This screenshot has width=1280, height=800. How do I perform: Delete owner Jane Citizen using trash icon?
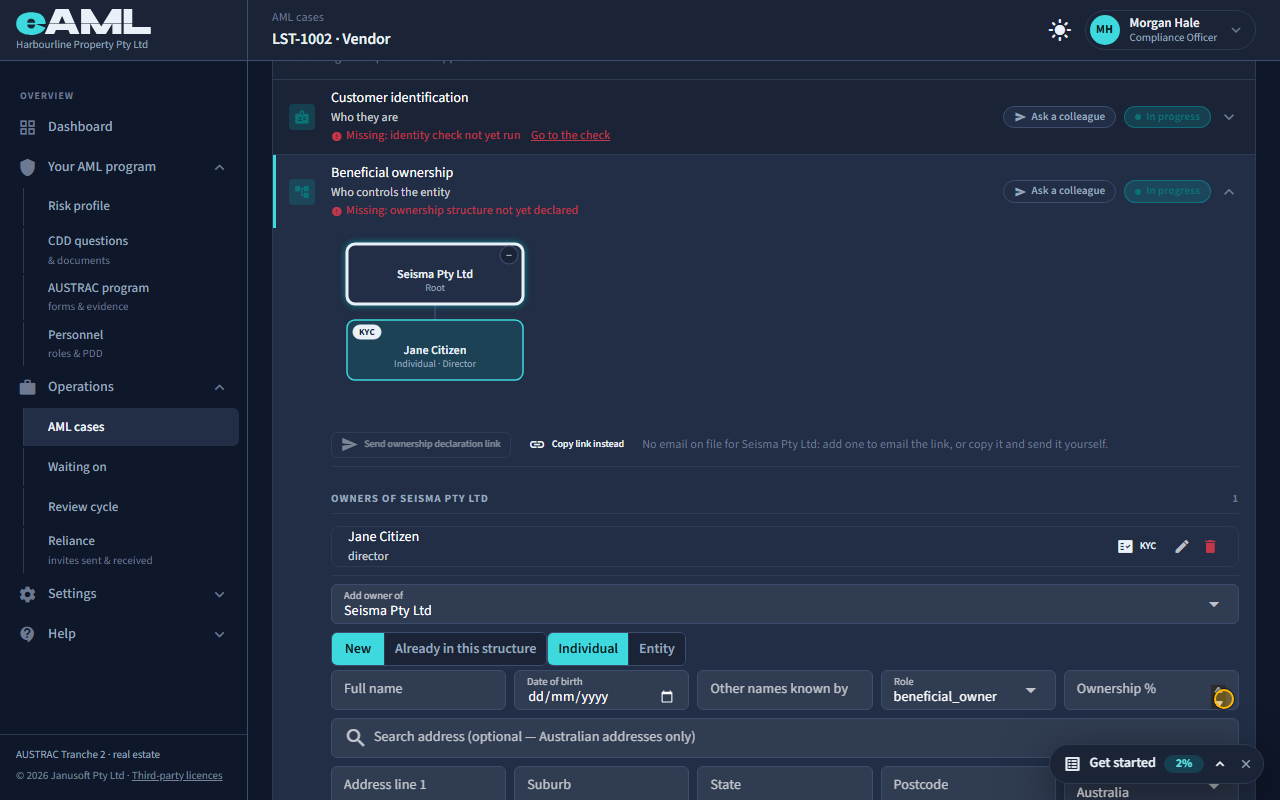point(1210,546)
